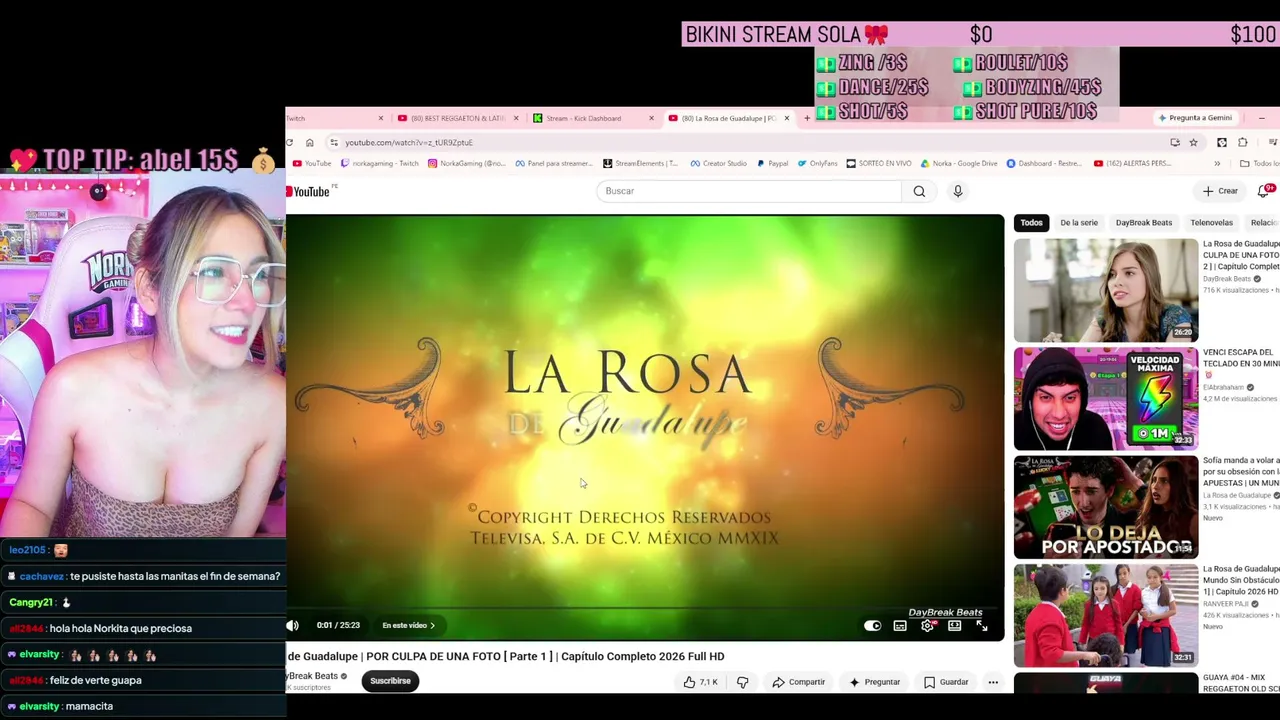Open the more actions ellipsis under the video
This screenshot has height=720, width=1280.
pyautogui.click(x=993, y=682)
